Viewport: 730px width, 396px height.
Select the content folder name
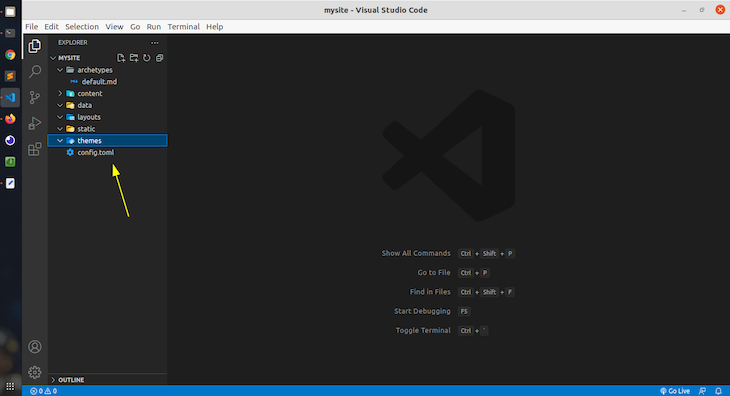[x=90, y=94]
